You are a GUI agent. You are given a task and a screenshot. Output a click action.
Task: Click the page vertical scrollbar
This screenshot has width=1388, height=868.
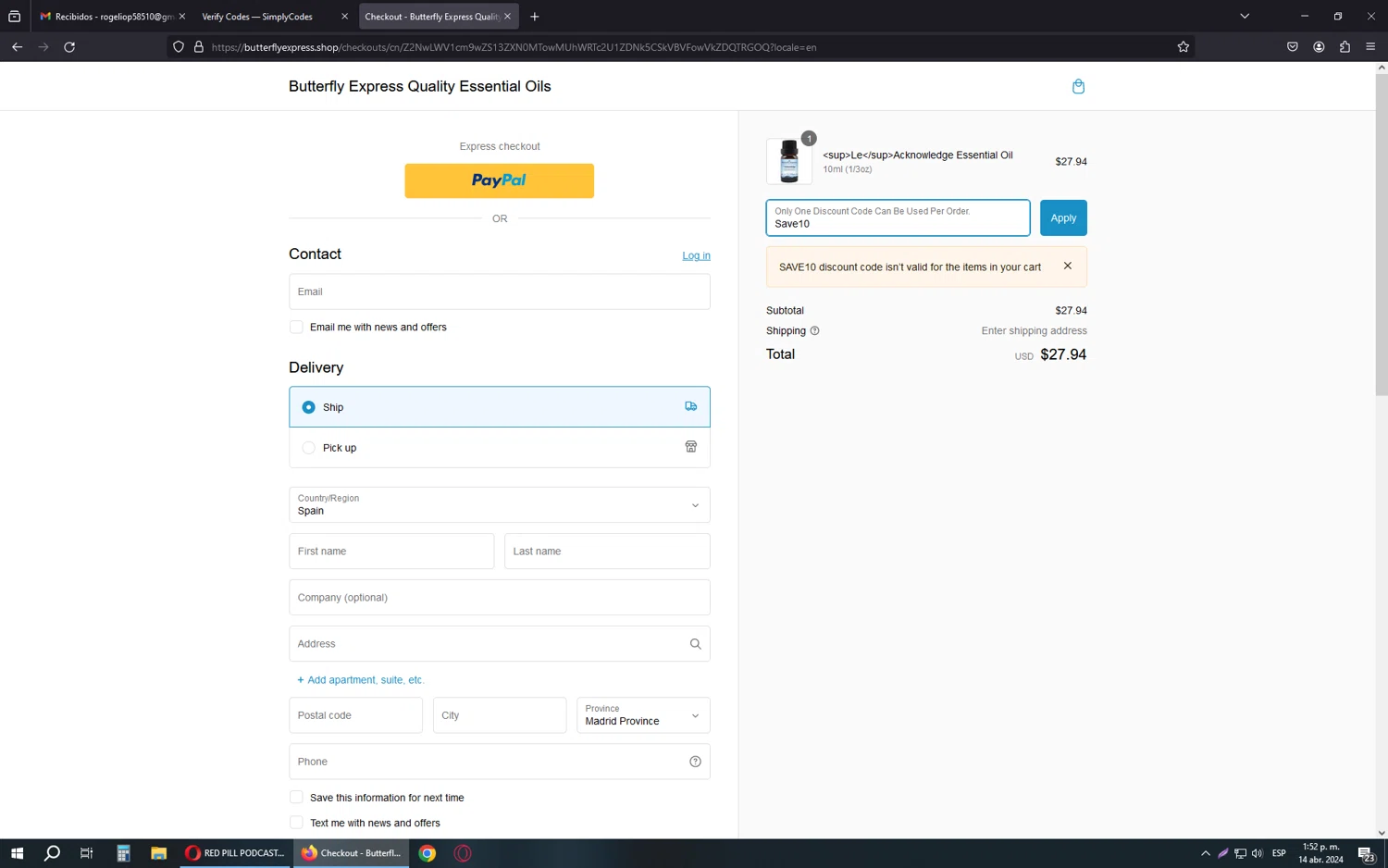point(1382,234)
